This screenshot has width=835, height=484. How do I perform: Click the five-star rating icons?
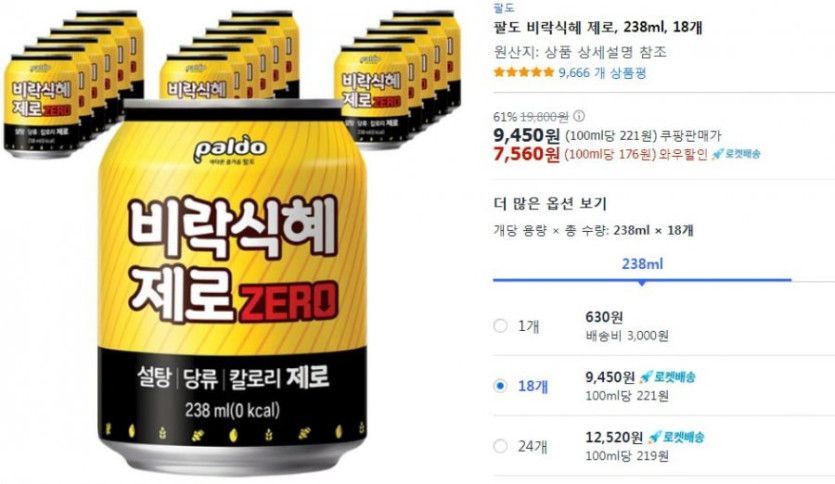[524, 72]
